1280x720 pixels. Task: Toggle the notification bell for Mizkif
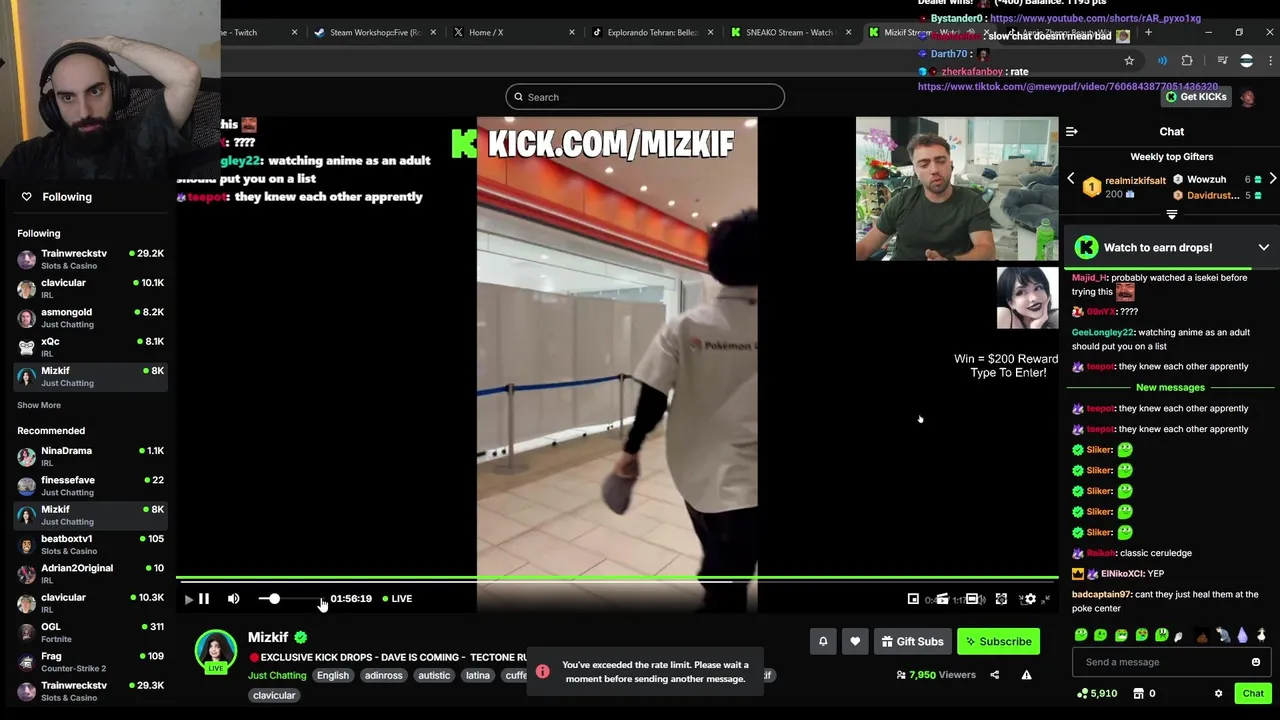pos(823,641)
